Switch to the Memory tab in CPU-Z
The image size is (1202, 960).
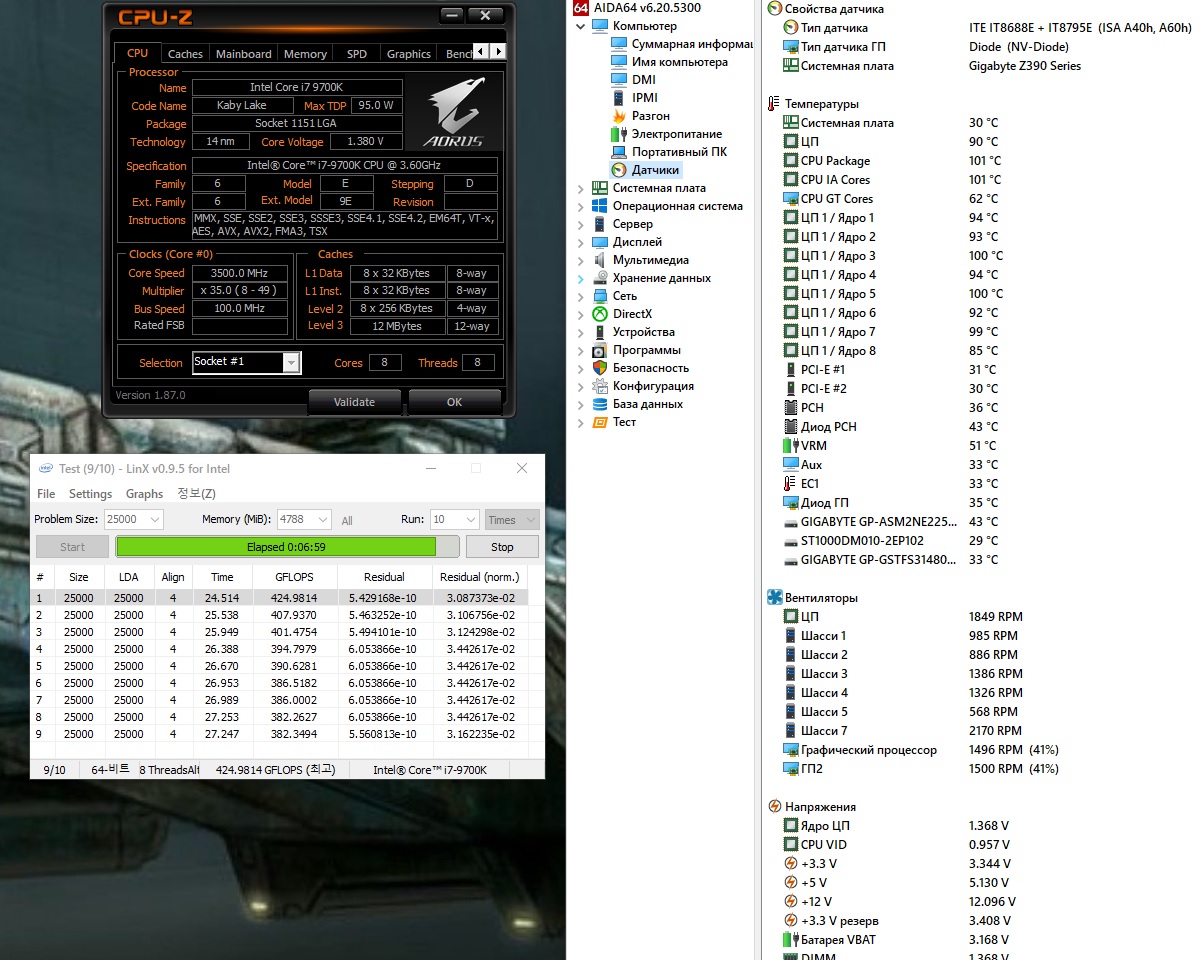point(305,54)
